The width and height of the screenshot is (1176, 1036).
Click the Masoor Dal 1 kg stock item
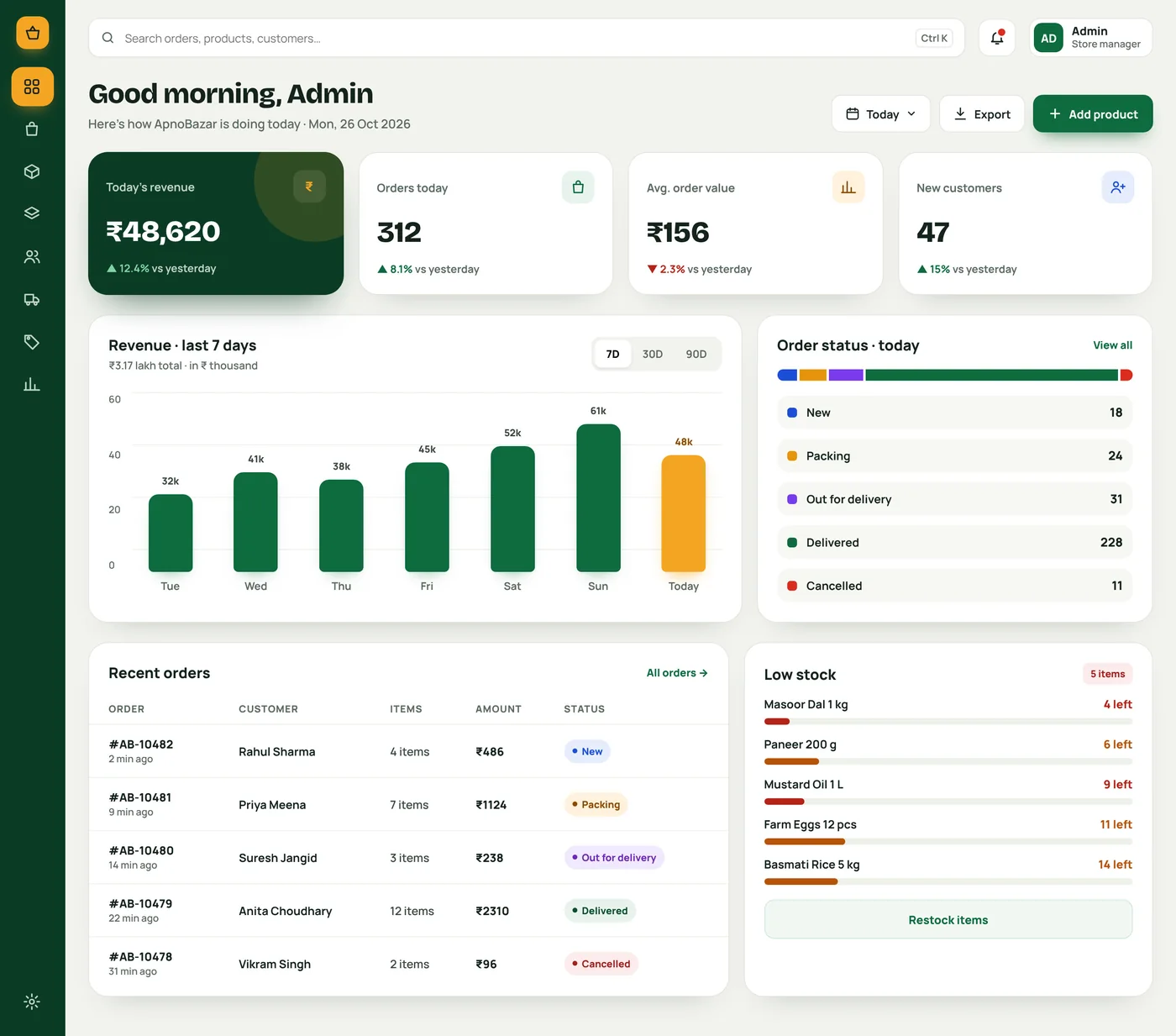point(806,704)
